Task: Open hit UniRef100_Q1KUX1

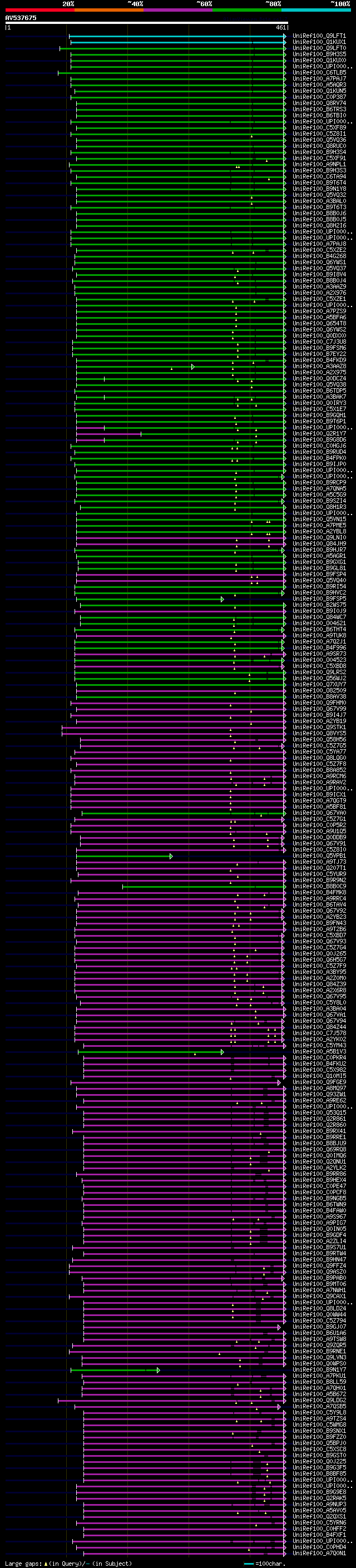Action: pyautogui.click(x=319, y=42)
